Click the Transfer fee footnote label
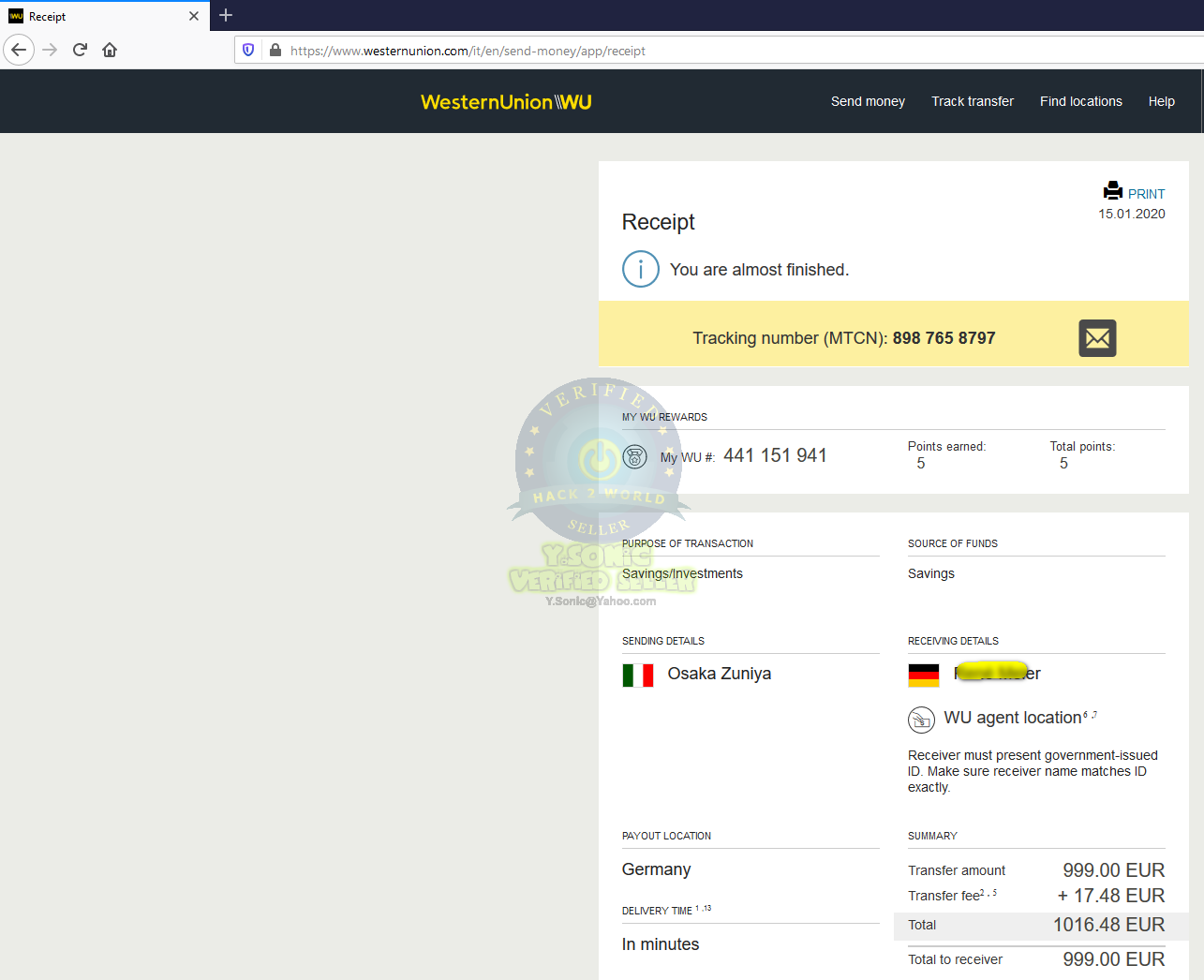The image size is (1204, 980). click(952, 896)
